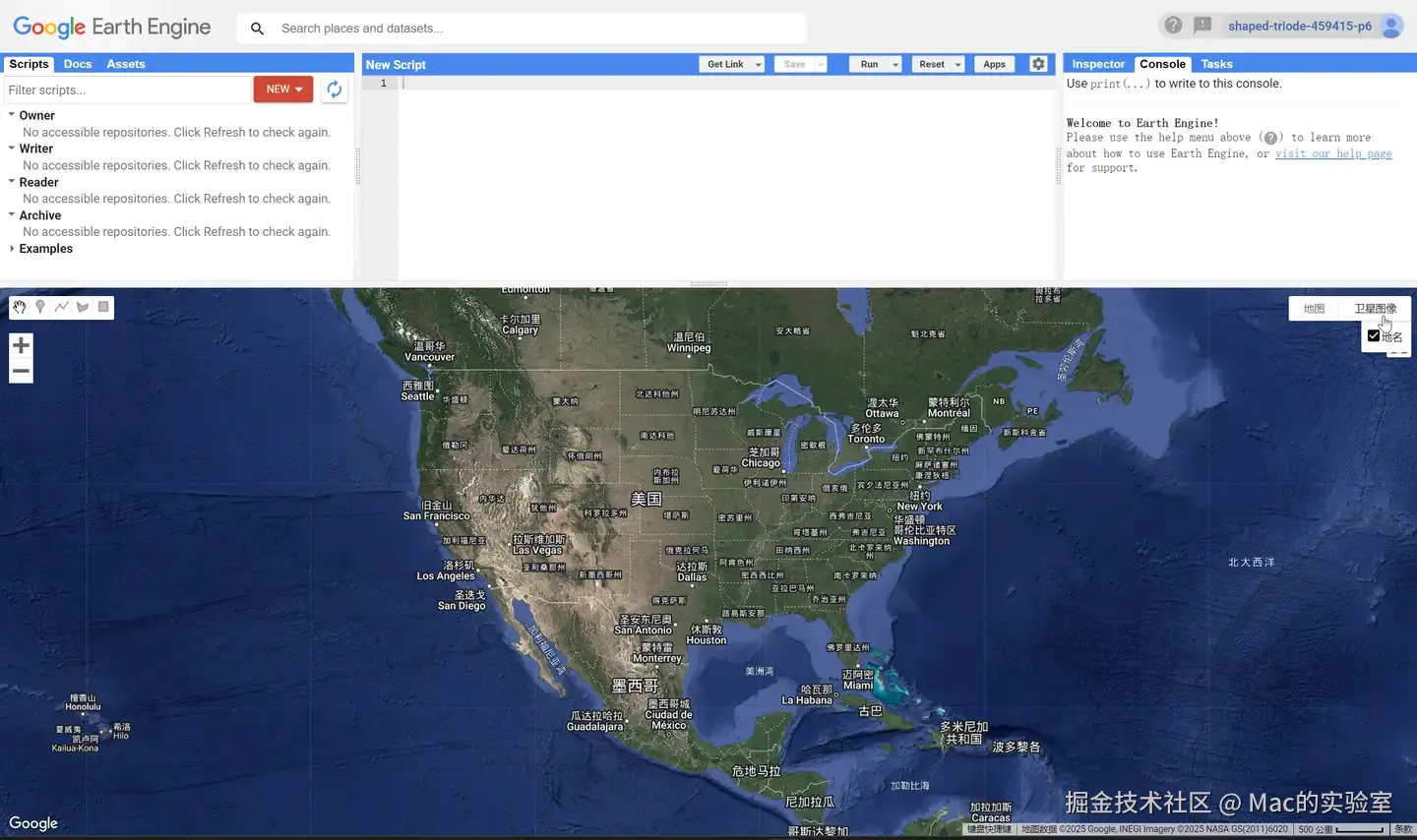The width and height of the screenshot is (1417, 840).
Task: Zoom in on the map
Action: pos(21,345)
